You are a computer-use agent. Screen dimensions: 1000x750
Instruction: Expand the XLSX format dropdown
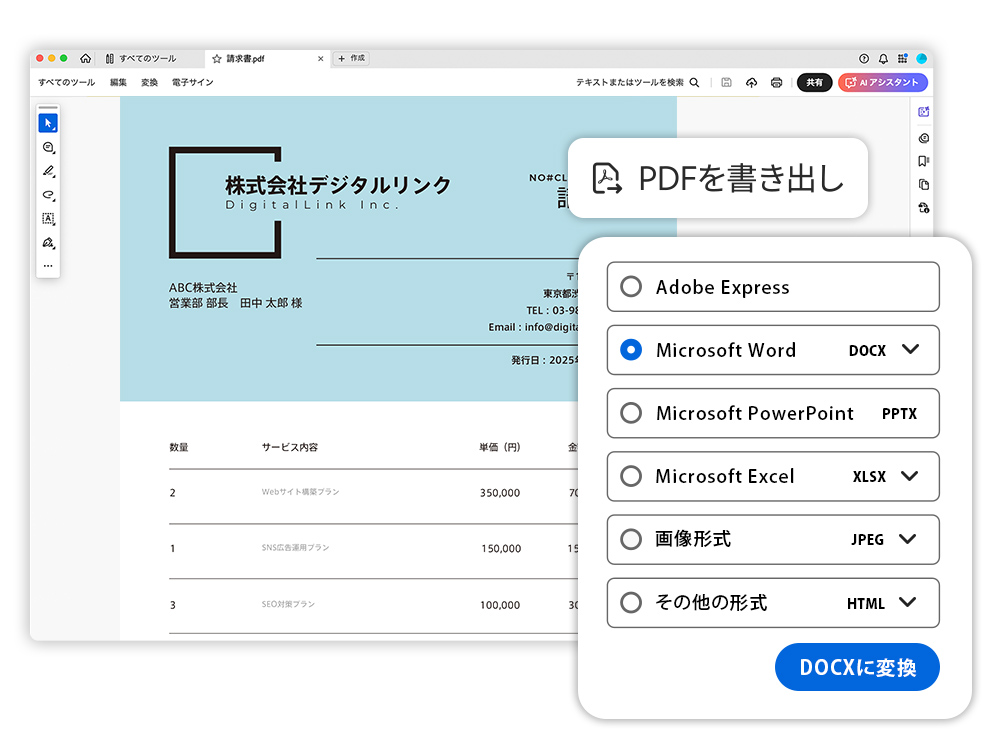pos(910,476)
